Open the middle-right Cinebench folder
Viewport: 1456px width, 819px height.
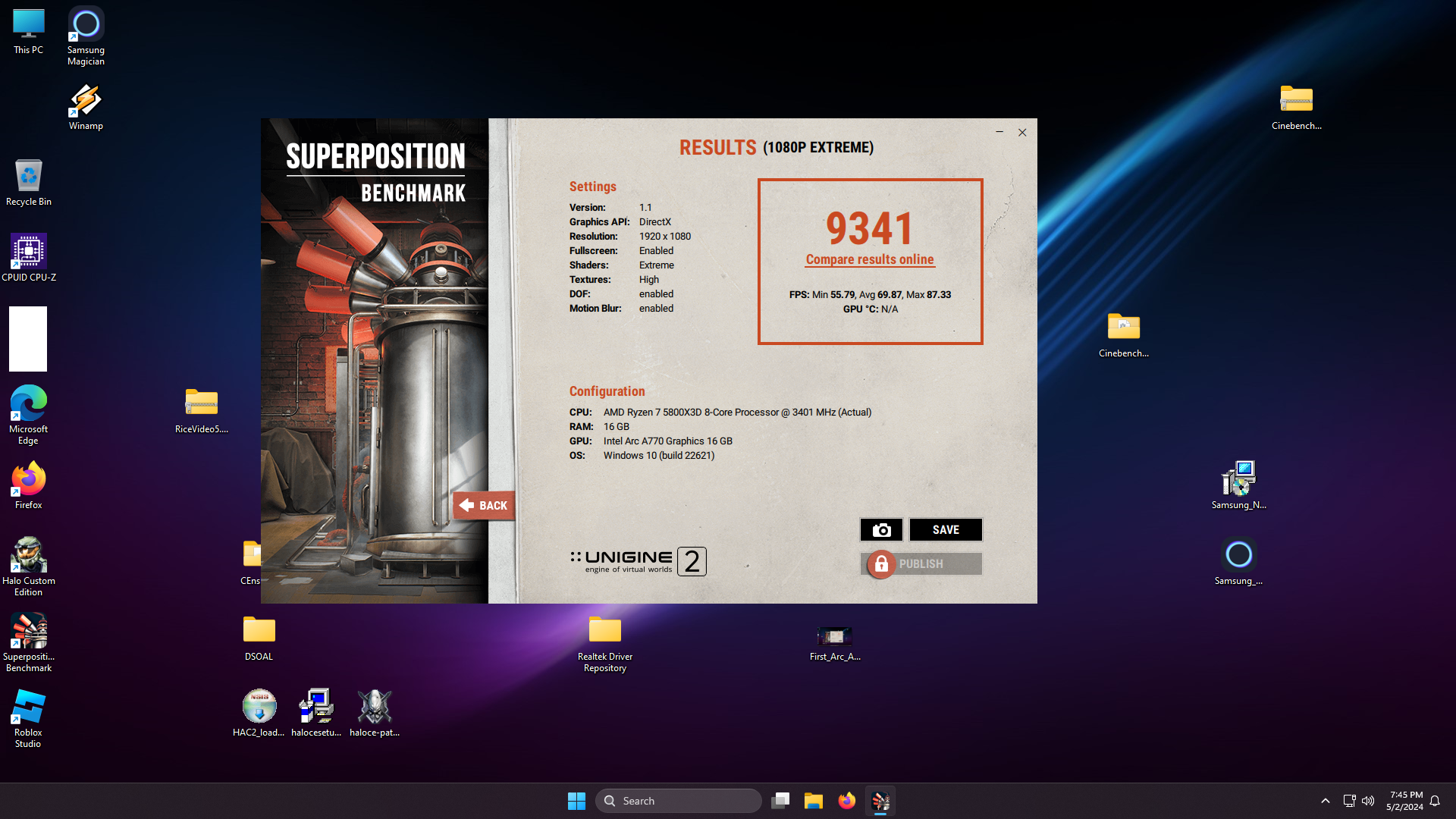(x=1124, y=334)
